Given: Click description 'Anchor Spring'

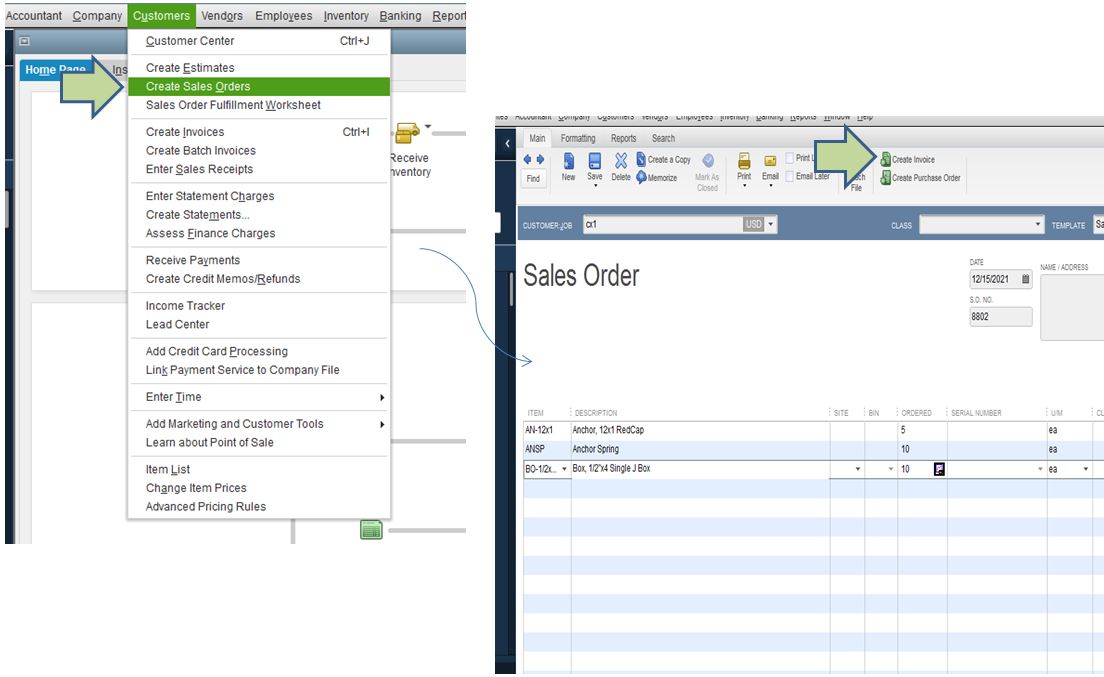Looking at the screenshot, I should (596, 449).
